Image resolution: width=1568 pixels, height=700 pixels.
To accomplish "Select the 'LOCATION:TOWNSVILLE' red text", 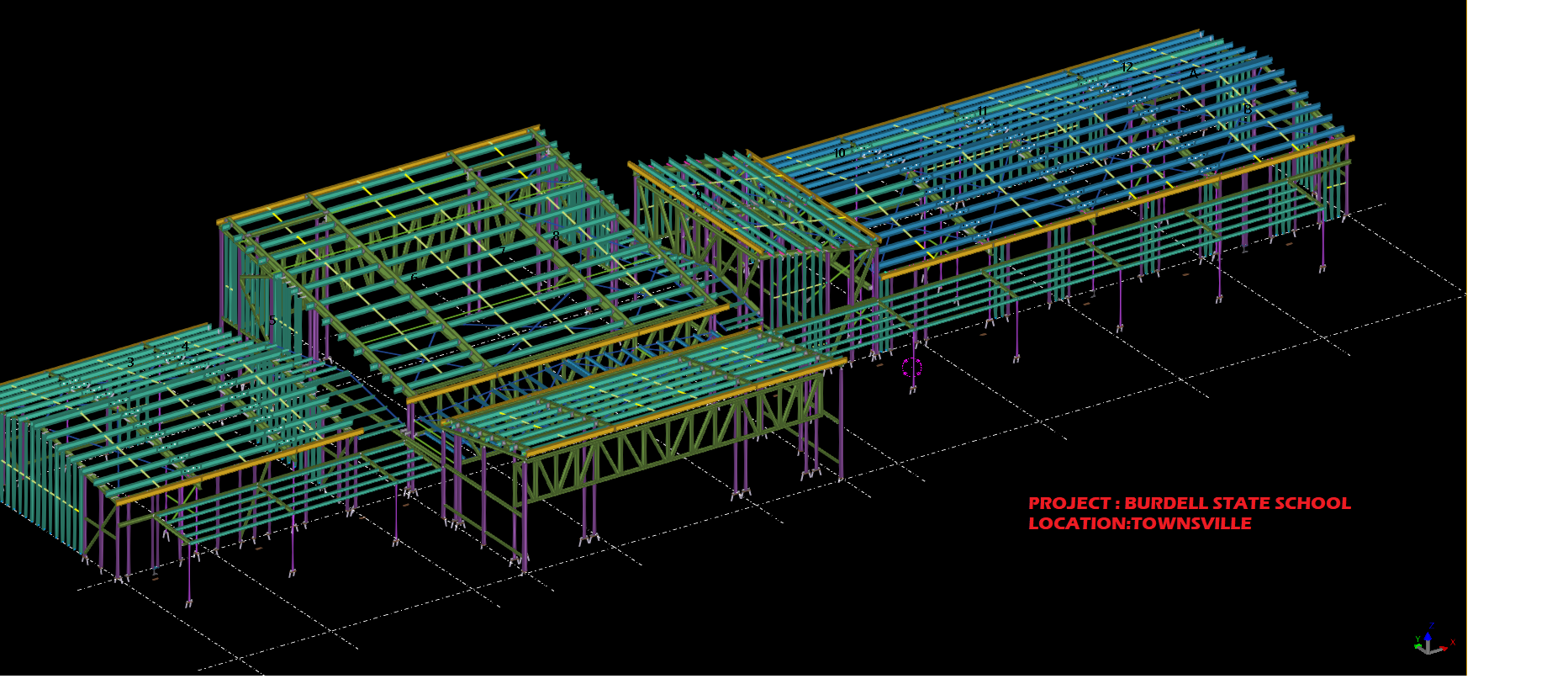I will click(1139, 523).
